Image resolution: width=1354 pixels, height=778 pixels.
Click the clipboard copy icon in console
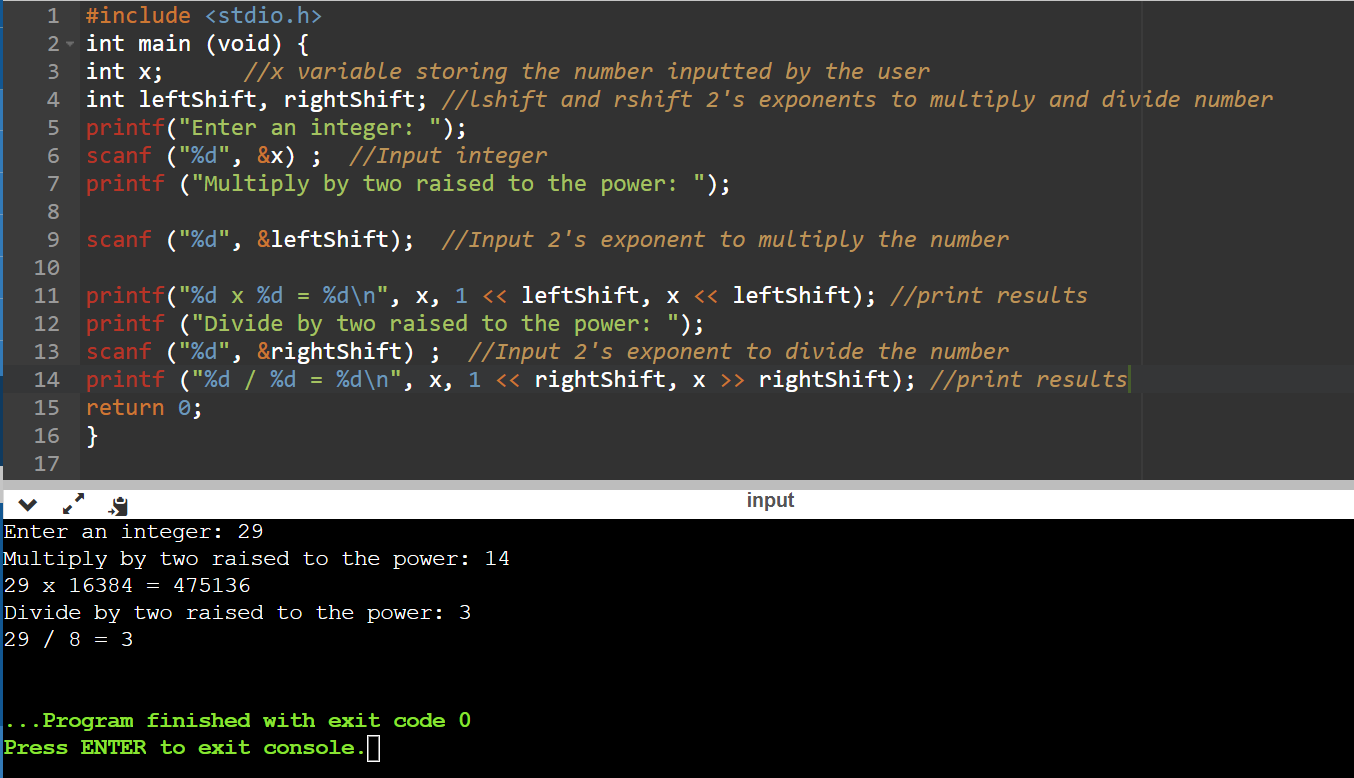[x=118, y=505]
